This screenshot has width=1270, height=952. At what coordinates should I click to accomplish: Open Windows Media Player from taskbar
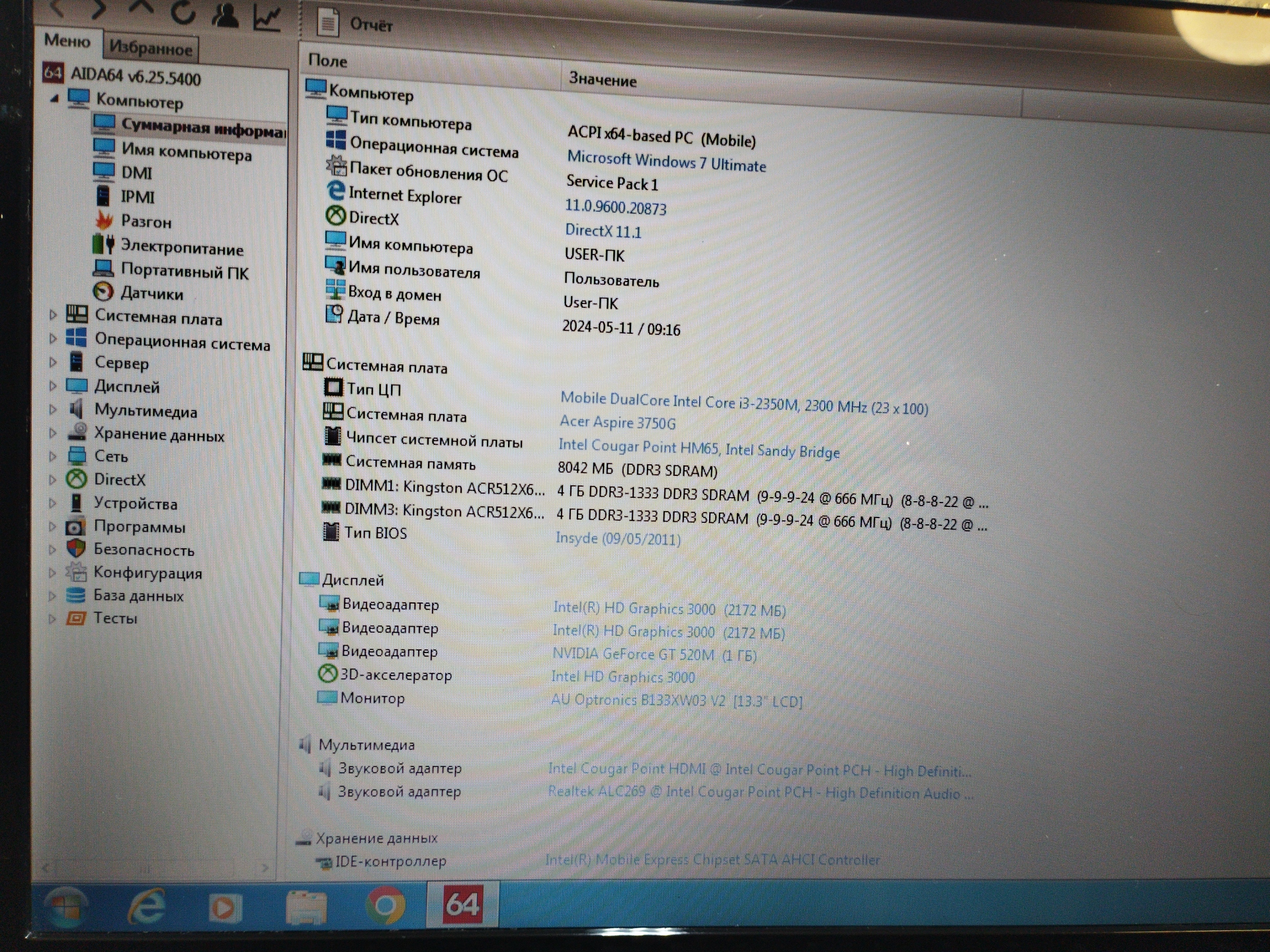224,908
